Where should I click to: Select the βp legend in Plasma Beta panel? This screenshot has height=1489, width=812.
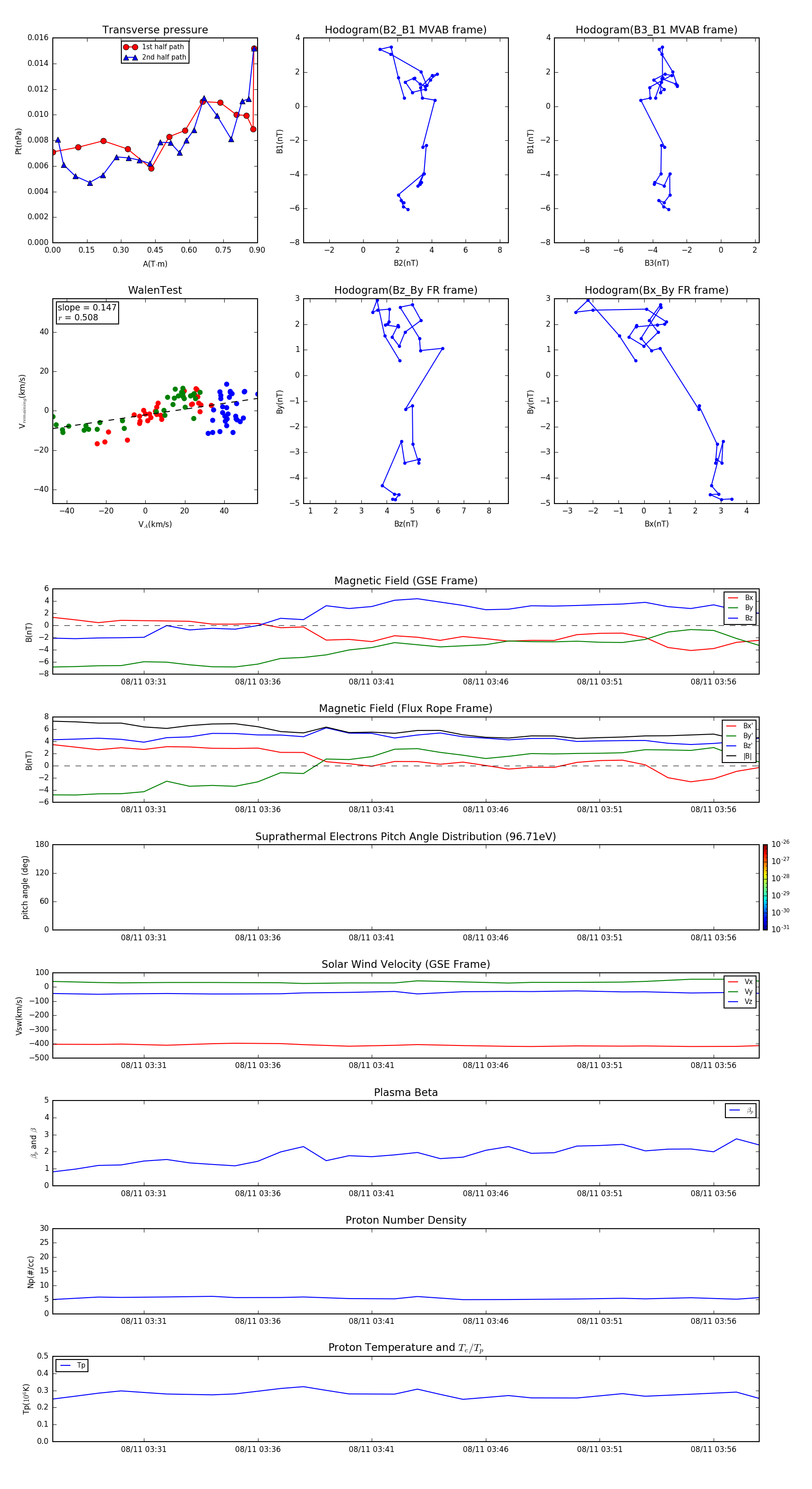tap(741, 1110)
